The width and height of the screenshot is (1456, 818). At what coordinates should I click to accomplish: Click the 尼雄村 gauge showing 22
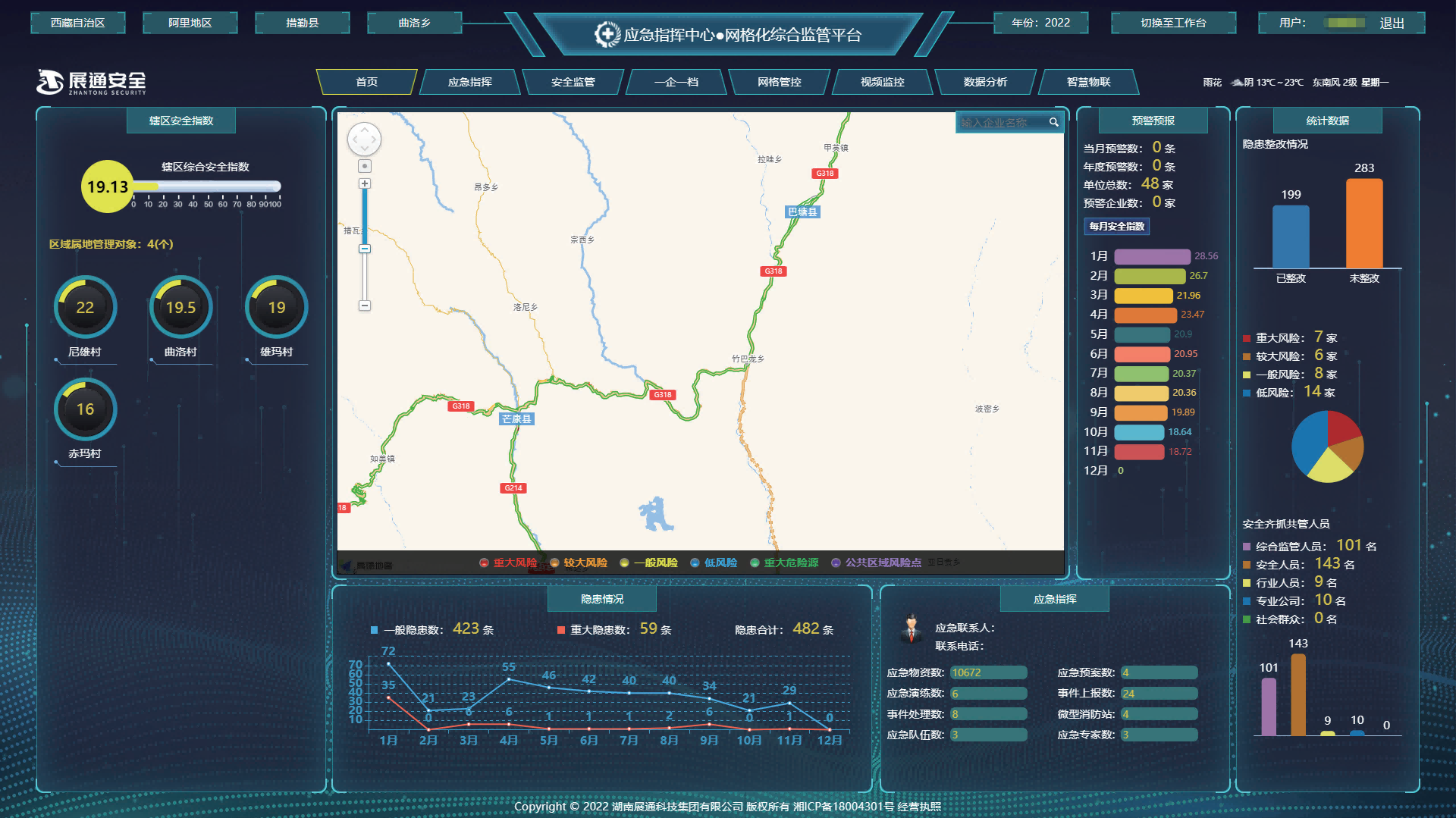85,307
